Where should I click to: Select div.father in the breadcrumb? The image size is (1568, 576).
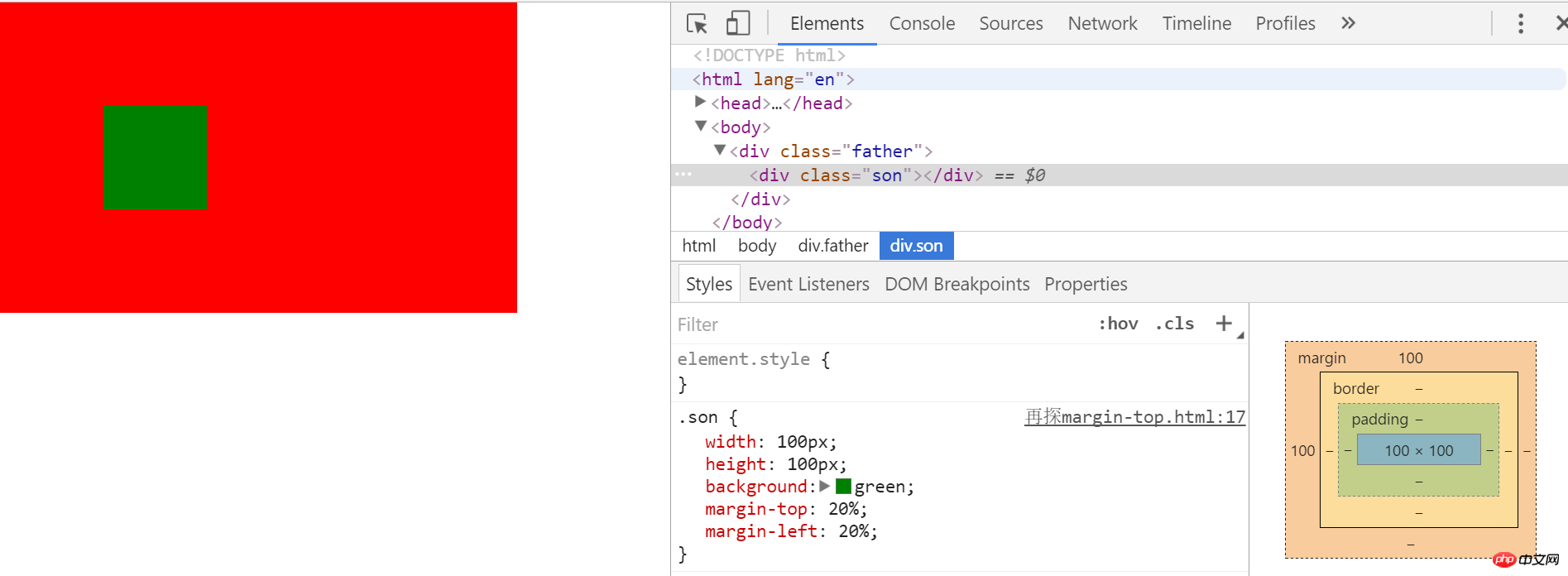tap(833, 246)
